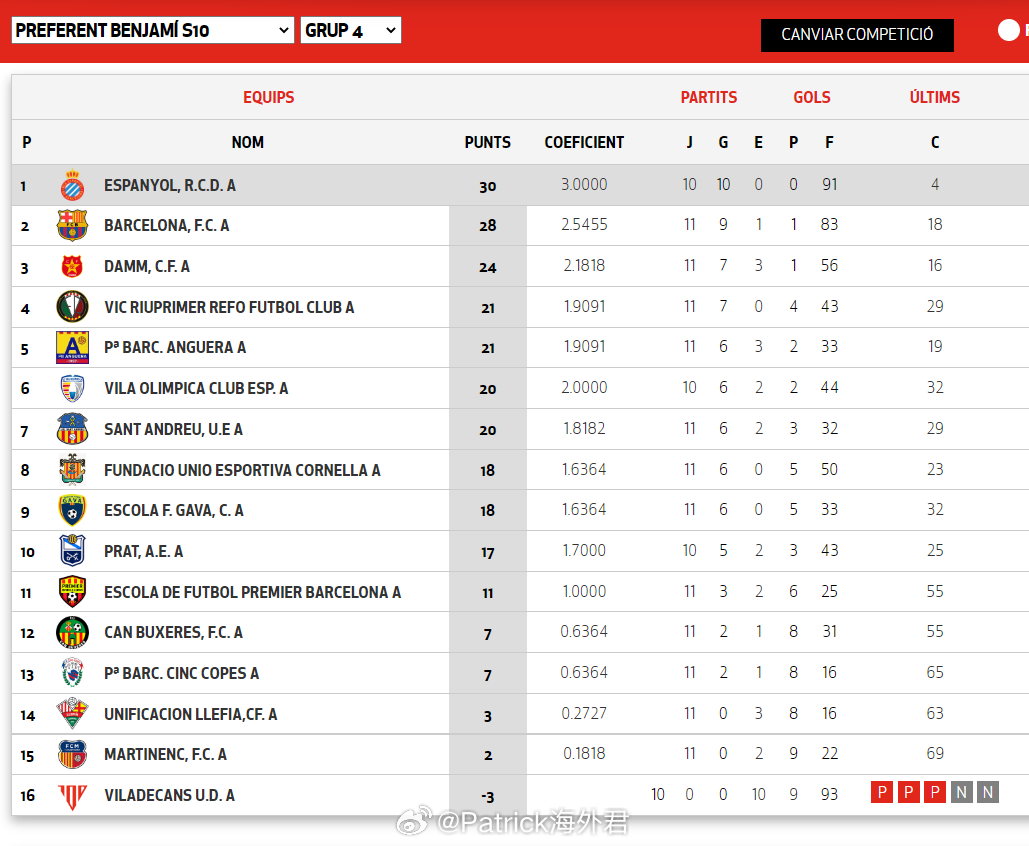Select the ÚLTIMS header tab
This screenshot has height=846, width=1029.
pos(934,97)
